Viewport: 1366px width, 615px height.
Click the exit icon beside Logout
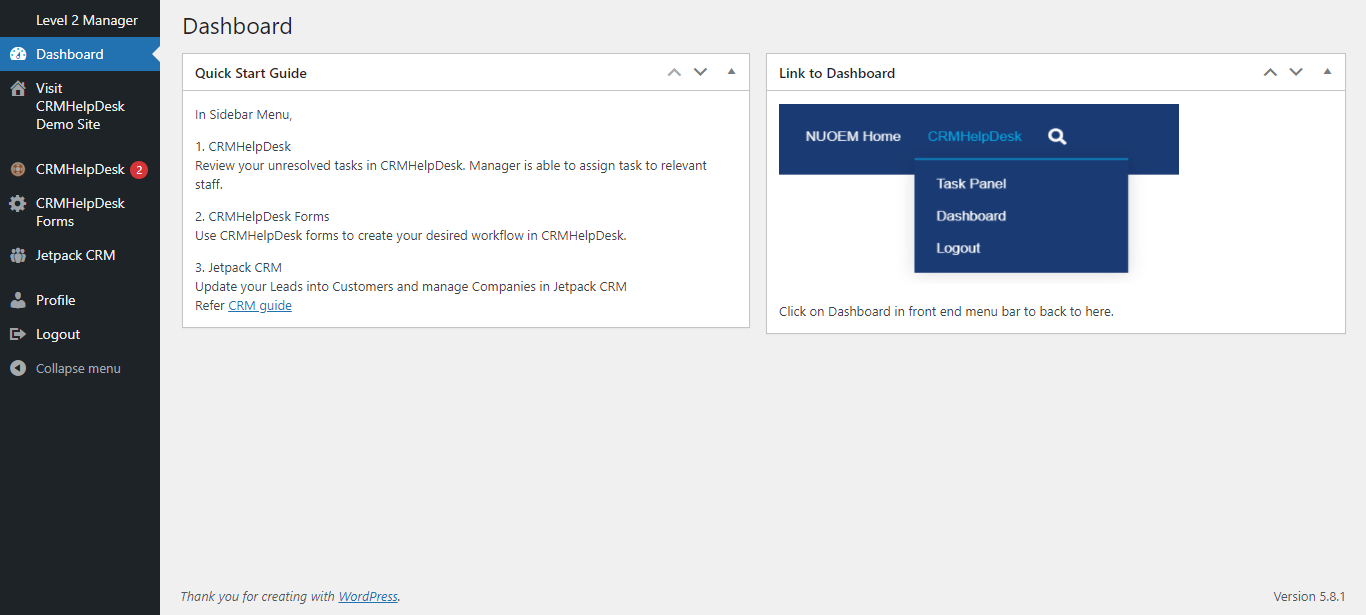(18, 334)
